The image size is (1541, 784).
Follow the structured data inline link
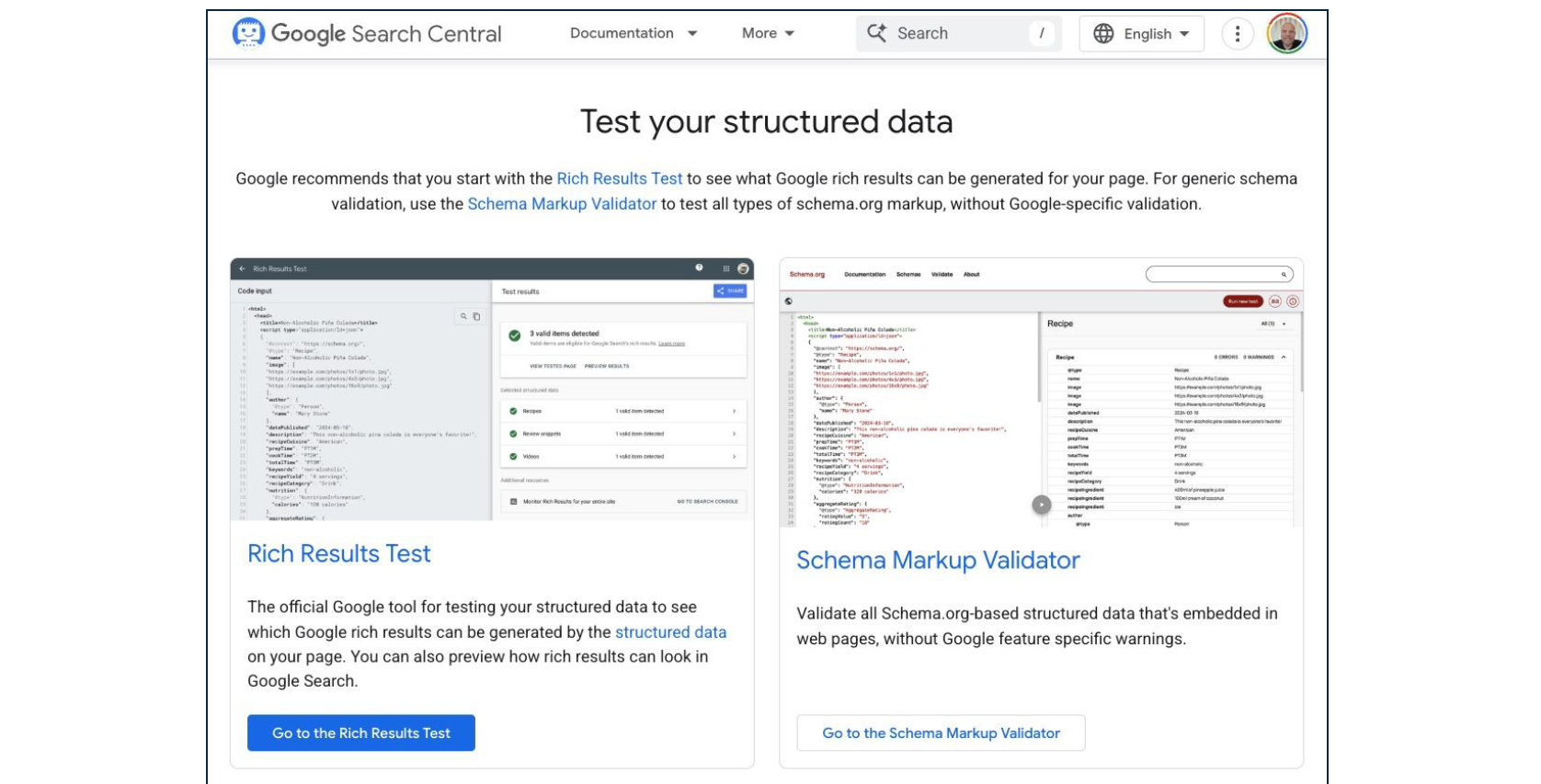(x=670, y=631)
